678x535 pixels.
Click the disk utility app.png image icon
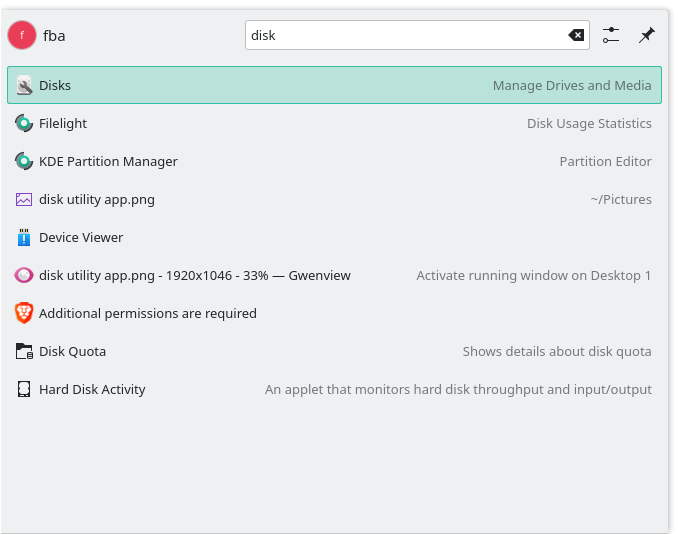[24, 200]
